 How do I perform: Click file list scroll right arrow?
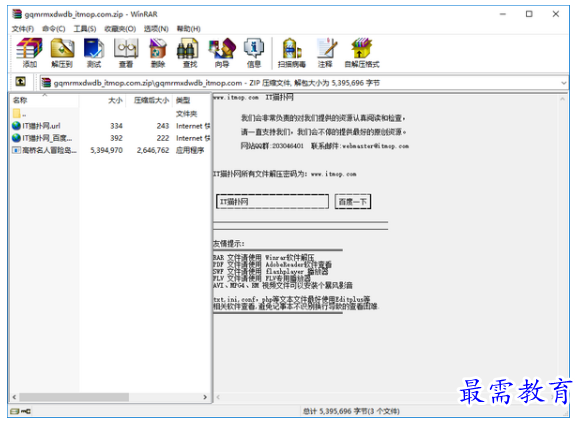205,397
